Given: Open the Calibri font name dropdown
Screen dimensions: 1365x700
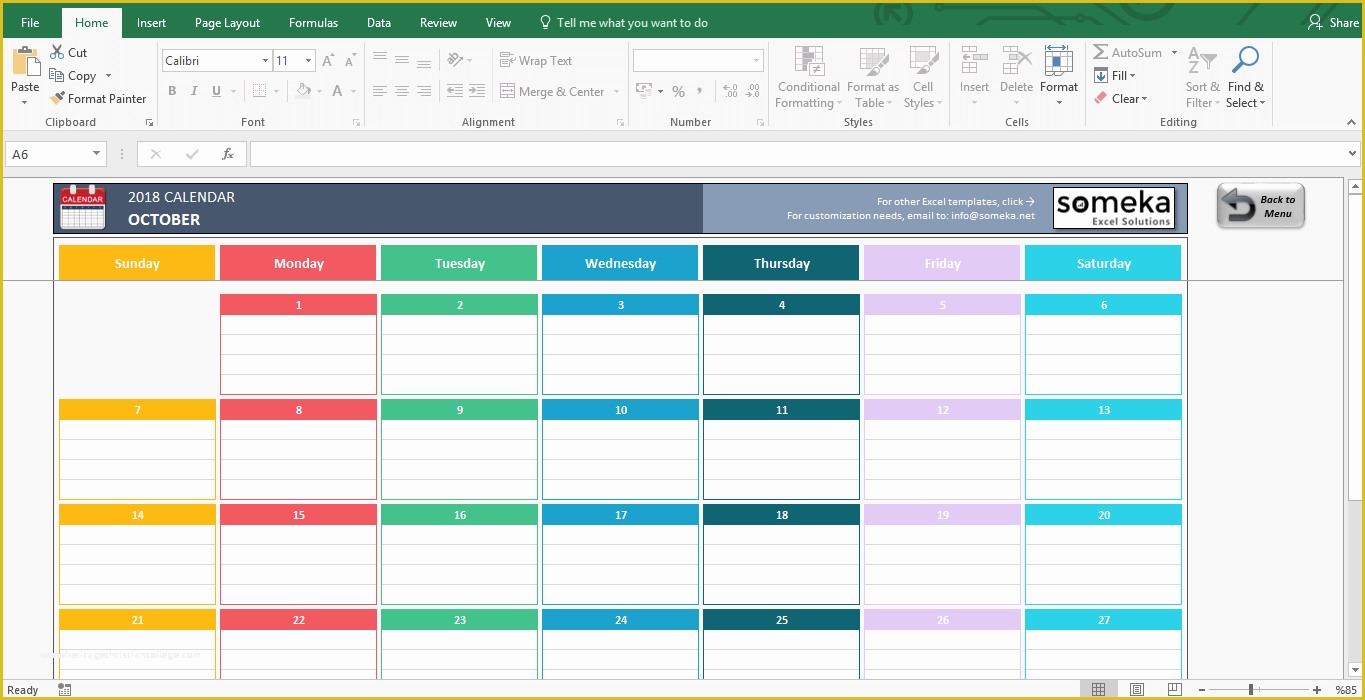Looking at the screenshot, I should coord(265,60).
